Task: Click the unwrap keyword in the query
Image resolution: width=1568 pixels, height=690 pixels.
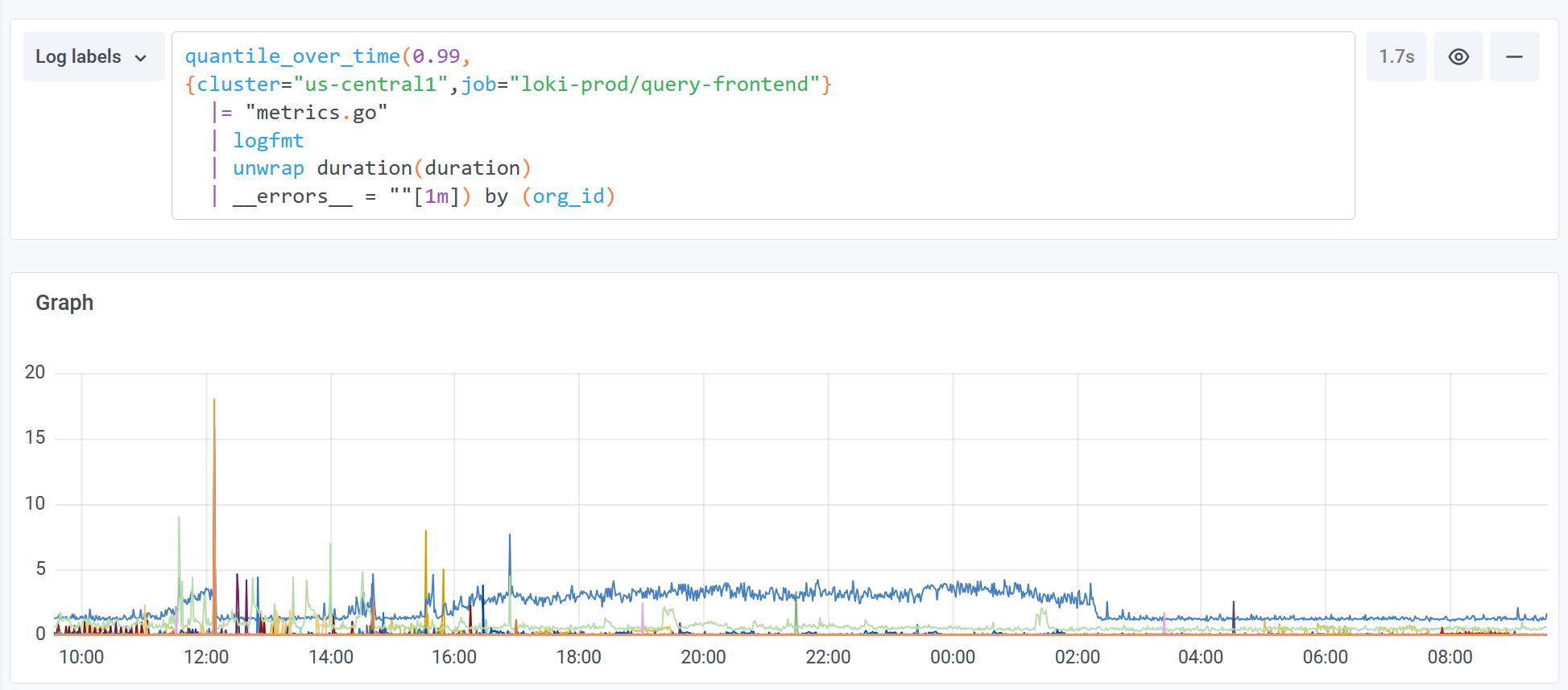Action: coord(268,168)
